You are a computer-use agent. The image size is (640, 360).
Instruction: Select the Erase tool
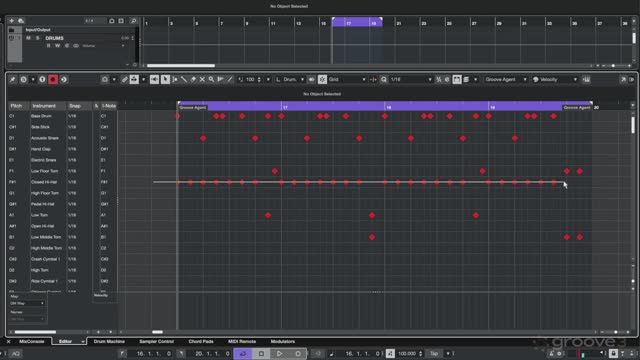[x=193, y=79]
